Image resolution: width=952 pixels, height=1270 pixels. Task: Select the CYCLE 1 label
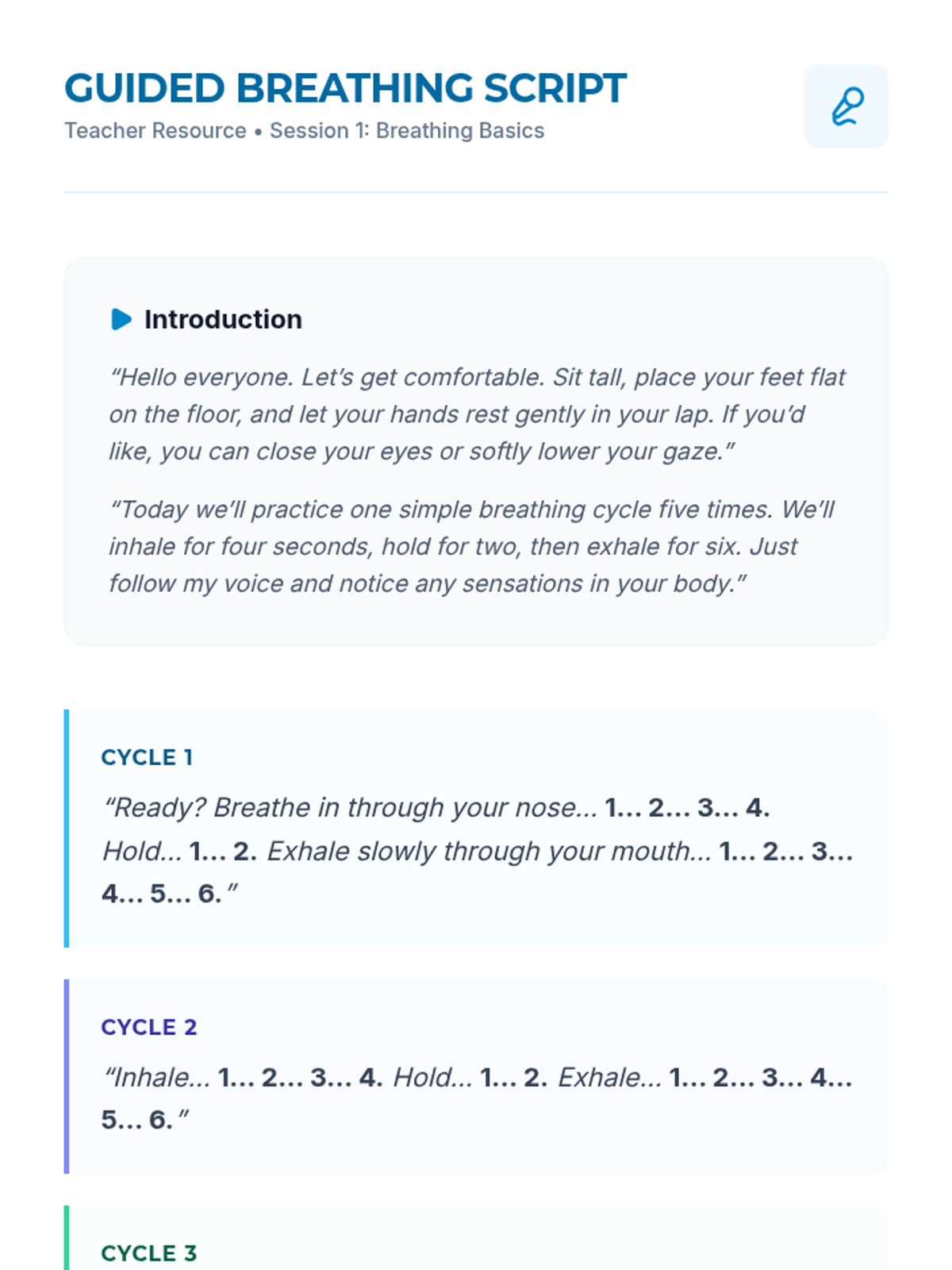click(147, 757)
